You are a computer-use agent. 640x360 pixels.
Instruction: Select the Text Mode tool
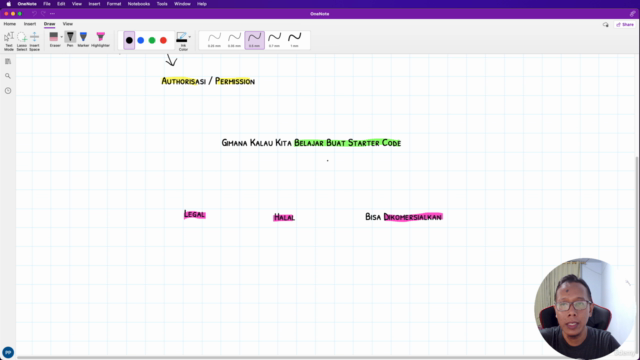(9, 41)
